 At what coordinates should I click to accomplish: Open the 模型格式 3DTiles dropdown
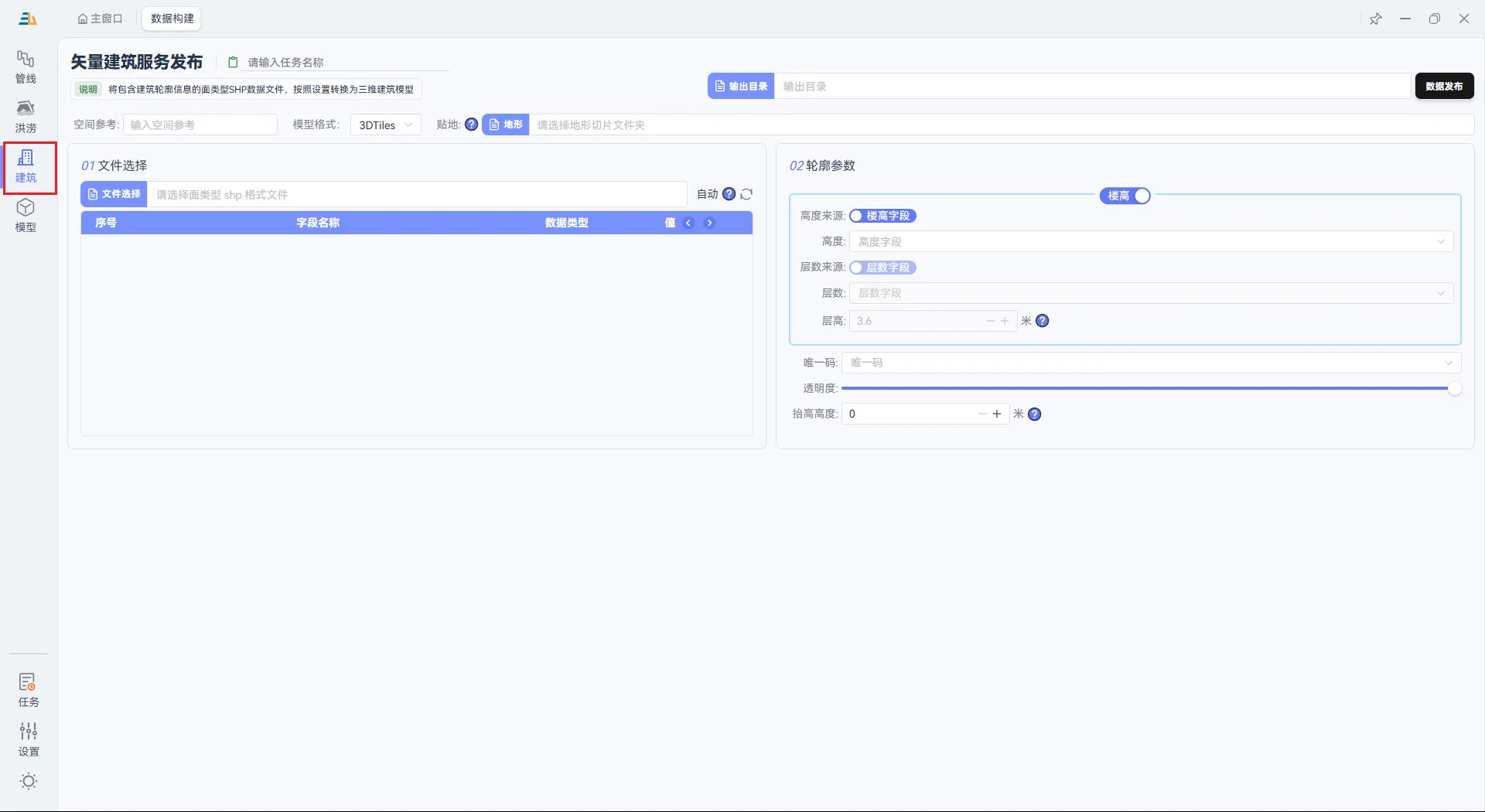click(x=386, y=125)
